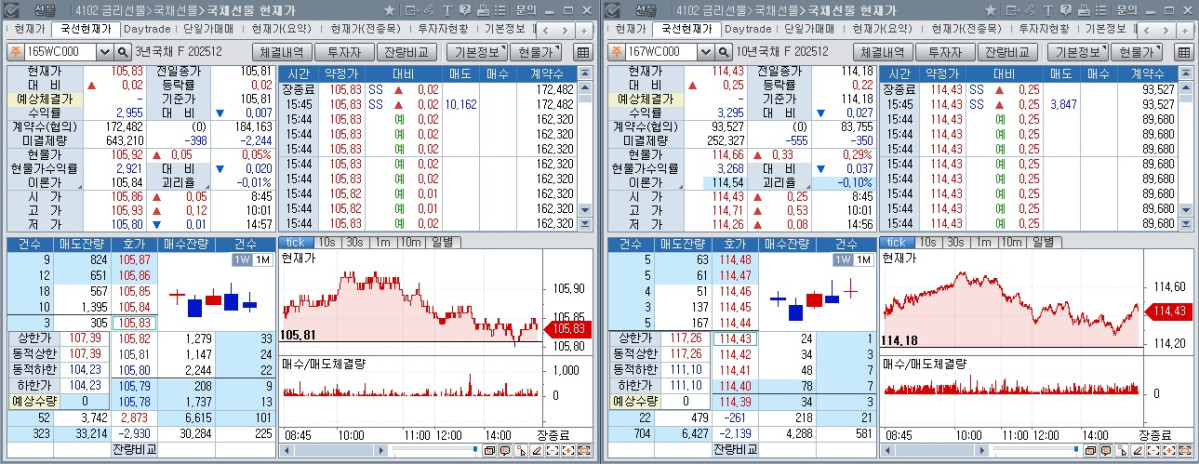Viewport: 1199px width, 464px height.
Task: Search symbol with magnifier next to 167WC000
Action: pos(724,52)
